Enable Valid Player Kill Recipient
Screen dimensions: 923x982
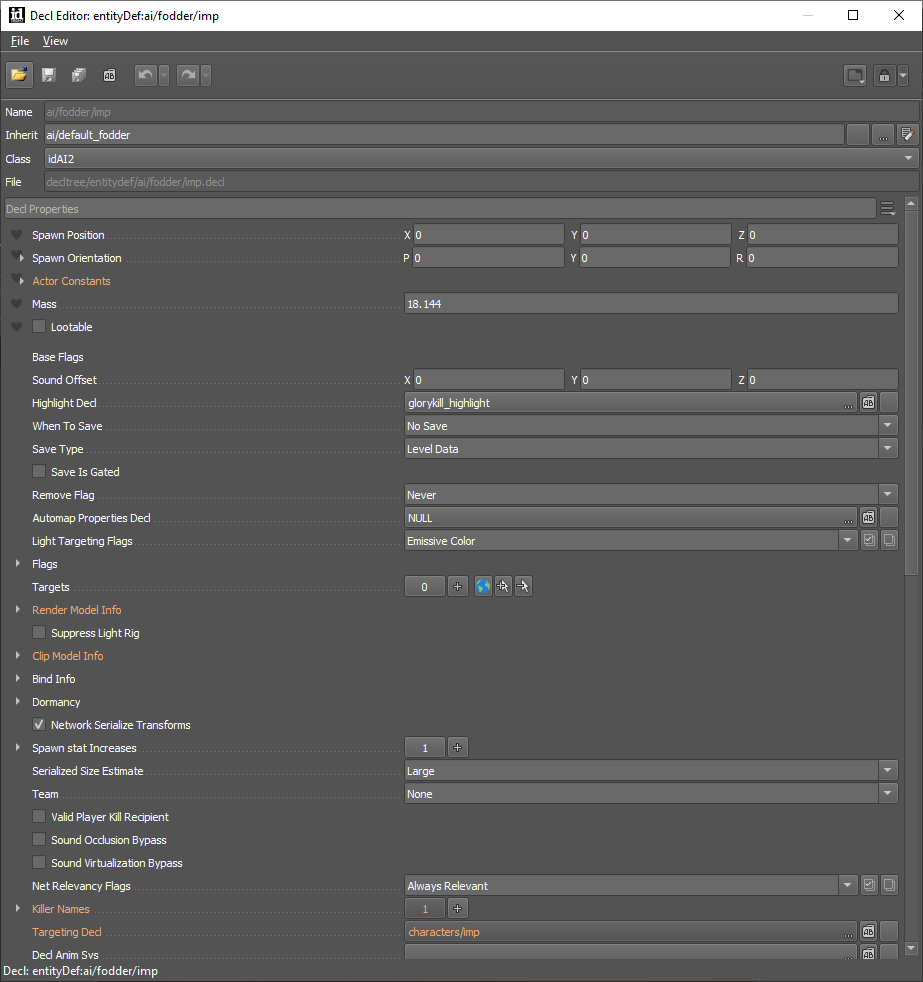point(39,817)
